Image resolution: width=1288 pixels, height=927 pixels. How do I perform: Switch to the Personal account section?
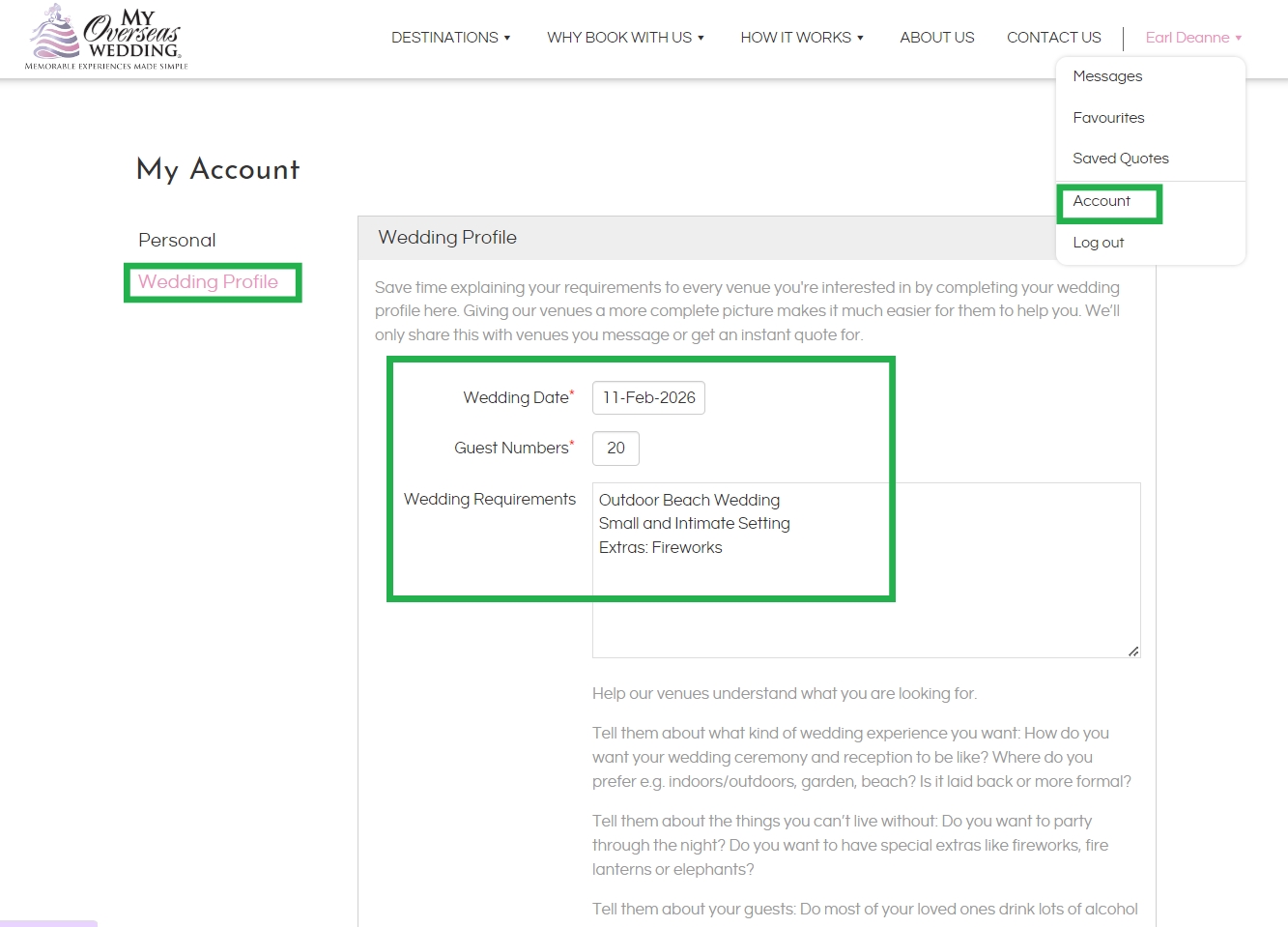click(x=177, y=240)
